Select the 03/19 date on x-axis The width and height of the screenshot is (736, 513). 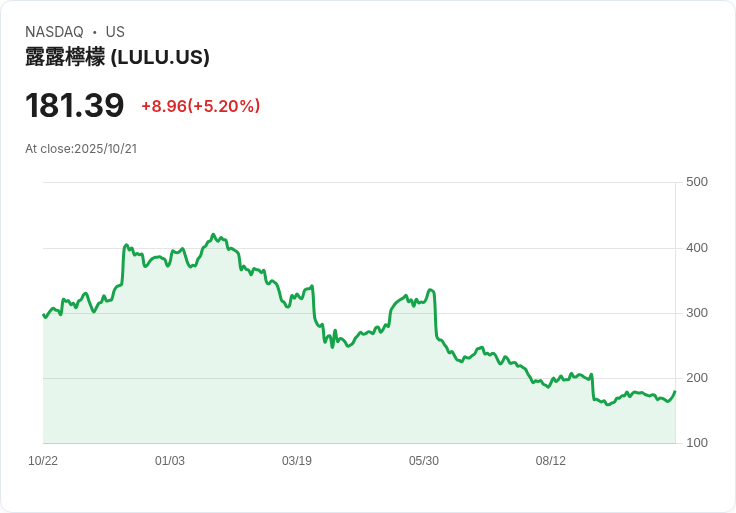tap(297, 461)
